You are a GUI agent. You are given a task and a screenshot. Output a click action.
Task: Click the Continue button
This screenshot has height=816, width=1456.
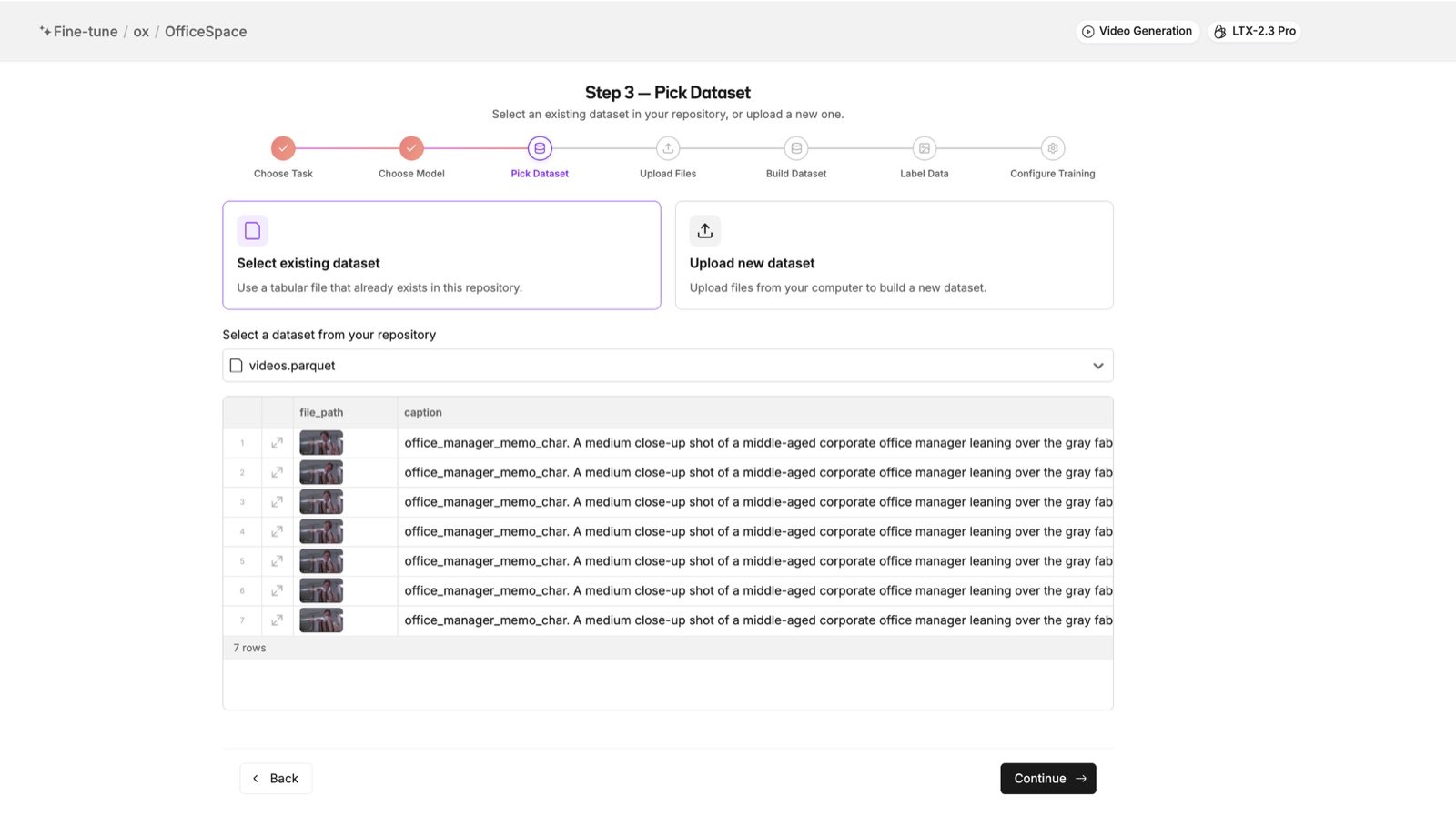click(1048, 779)
